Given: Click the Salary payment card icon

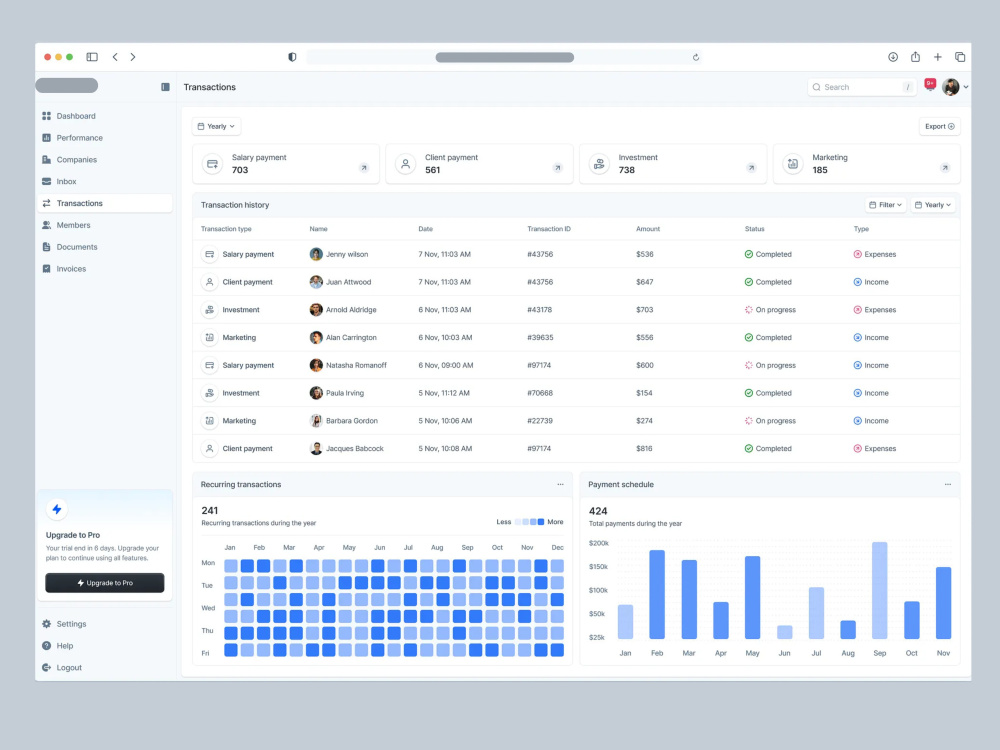Looking at the screenshot, I should coord(212,164).
